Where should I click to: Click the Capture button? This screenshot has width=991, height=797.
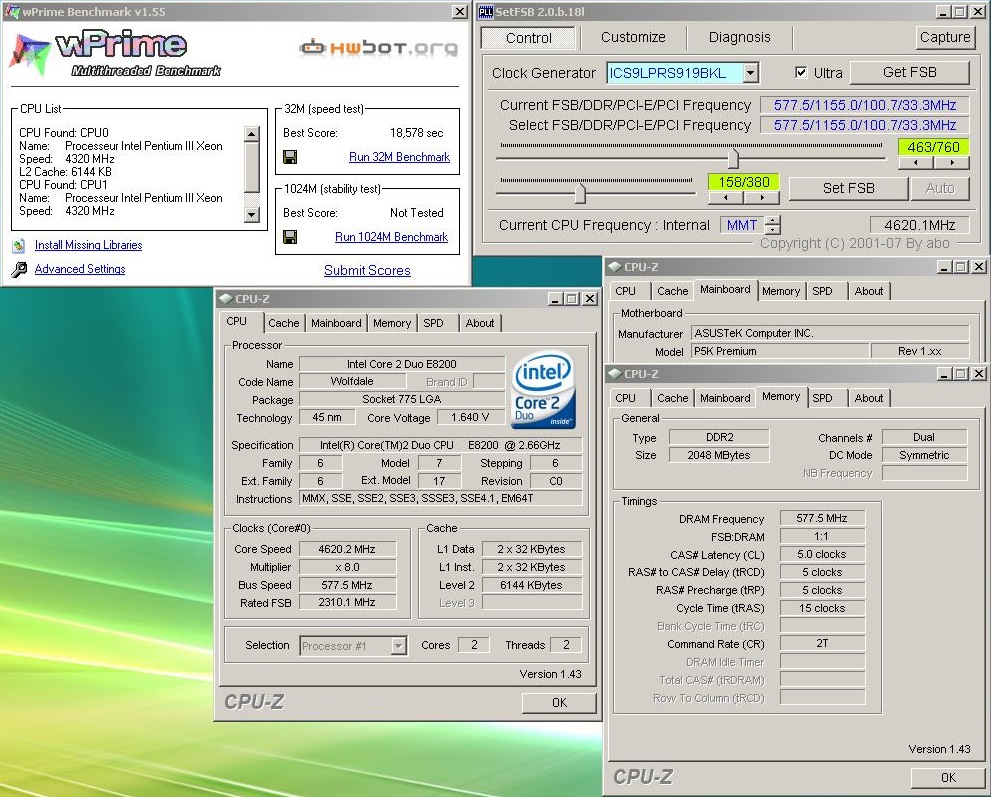(x=944, y=37)
